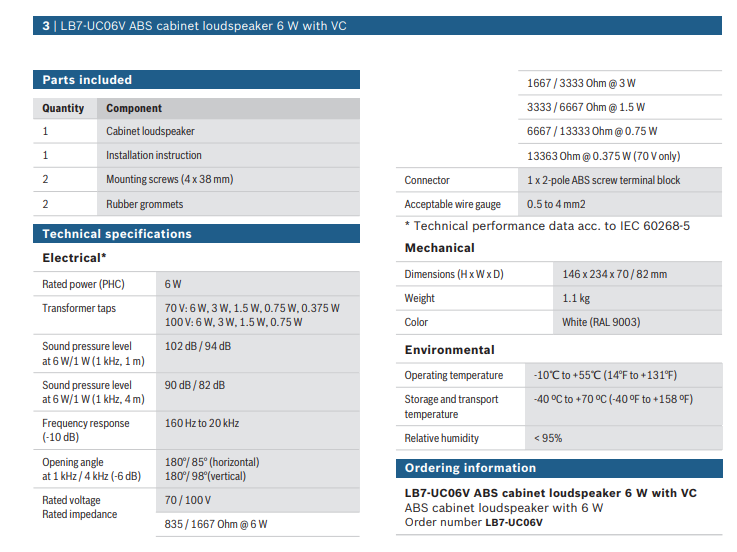The height and width of the screenshot is (552, 737).
Task: Click the 'Relative humidity' label
Action: click(x=441, y=438)
